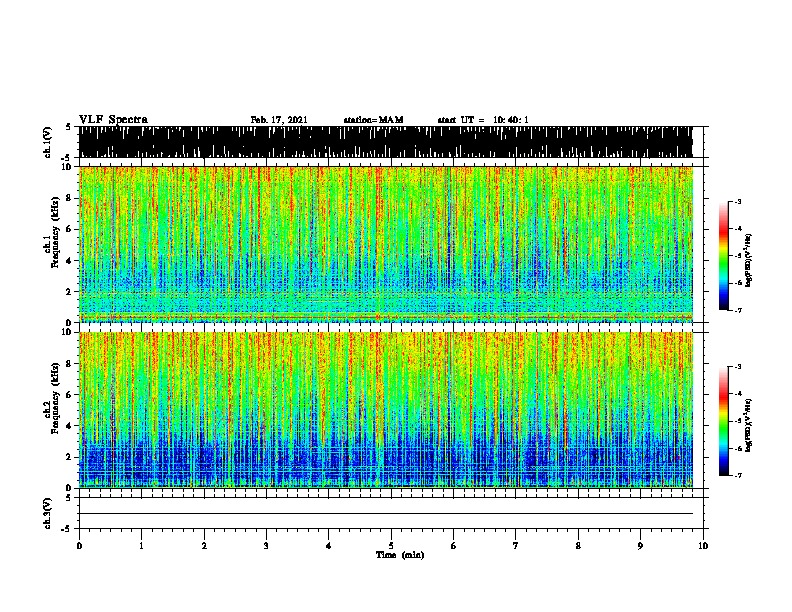This screenshot has width=792, height=612.
Task: Click the 8 kHz tick on ch.1 axis
Action: [x=69, y=198]
